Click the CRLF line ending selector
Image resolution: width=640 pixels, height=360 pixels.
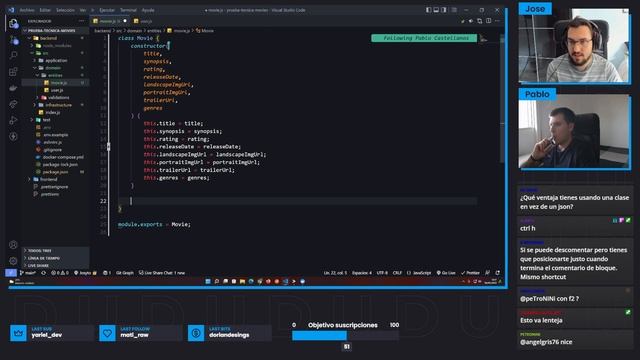point(397,273)
